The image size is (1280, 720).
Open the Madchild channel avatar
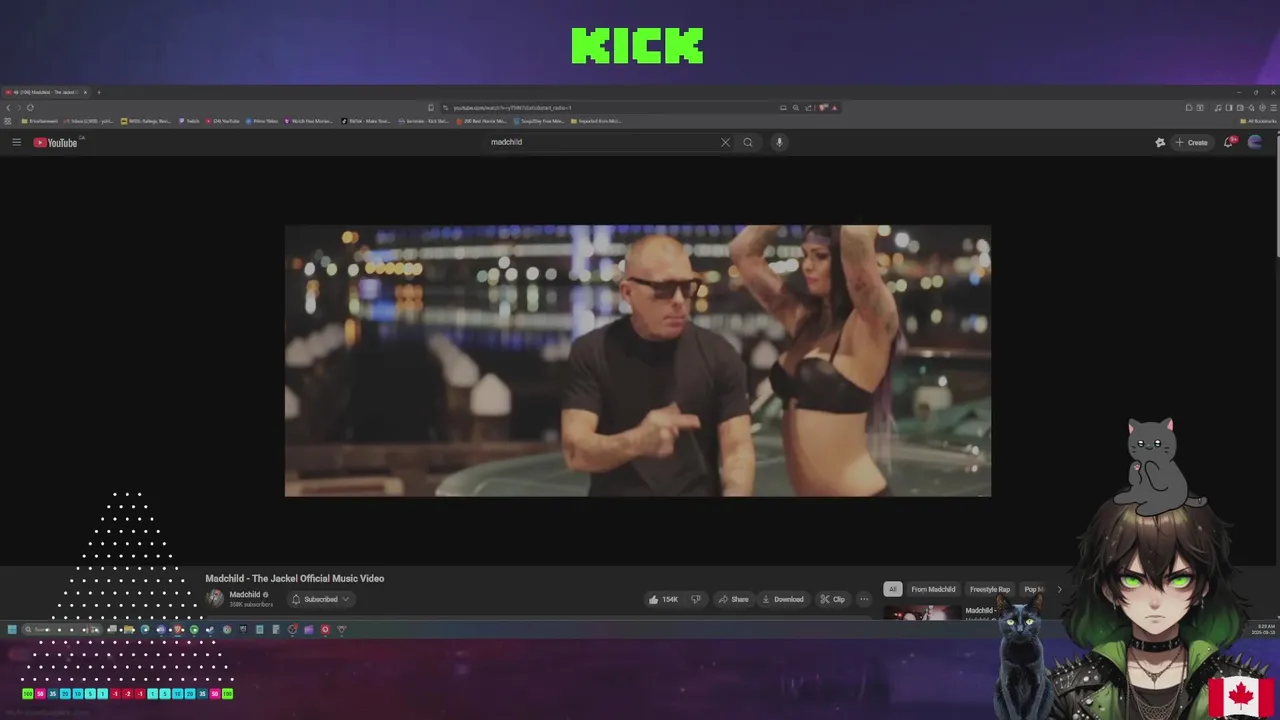[x=214, y=598]
